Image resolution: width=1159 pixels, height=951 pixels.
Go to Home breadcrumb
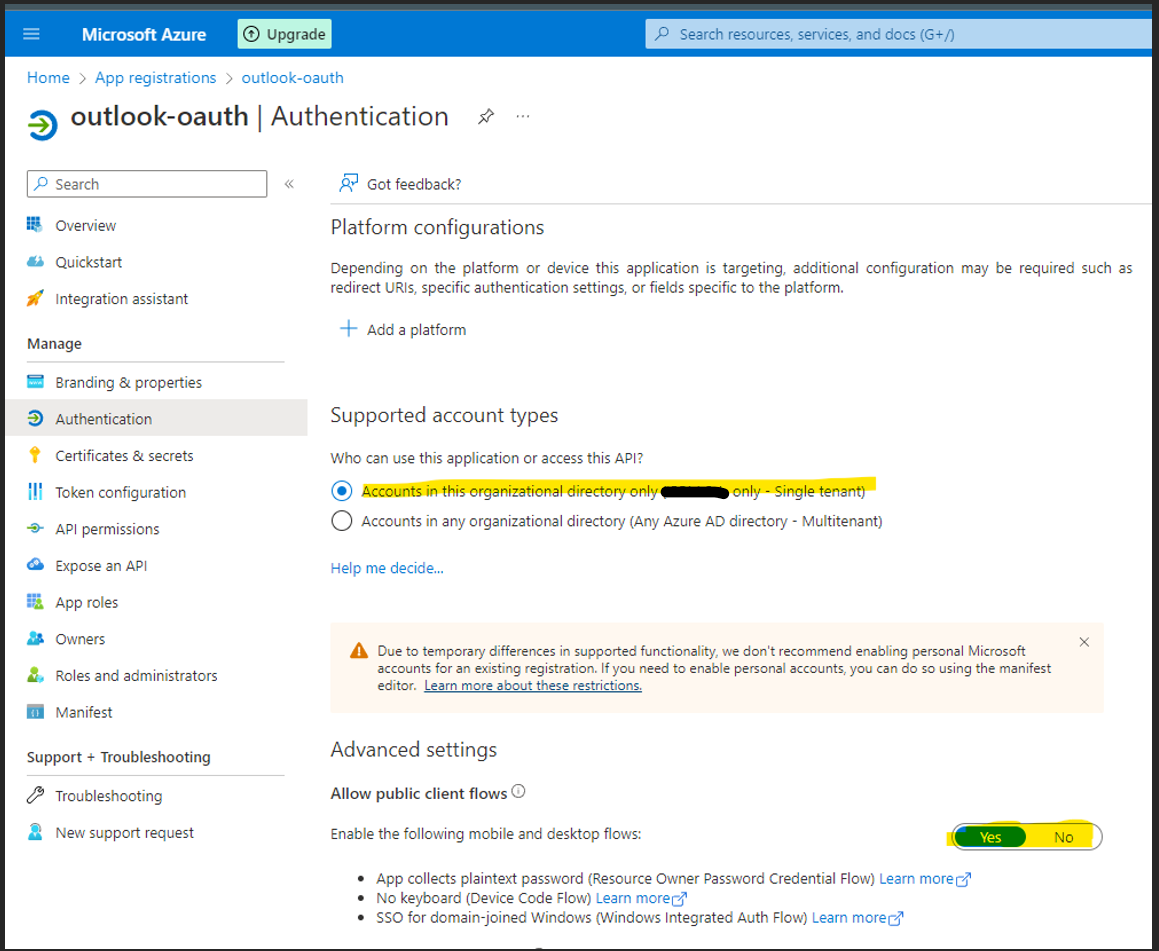pos(48,78)
